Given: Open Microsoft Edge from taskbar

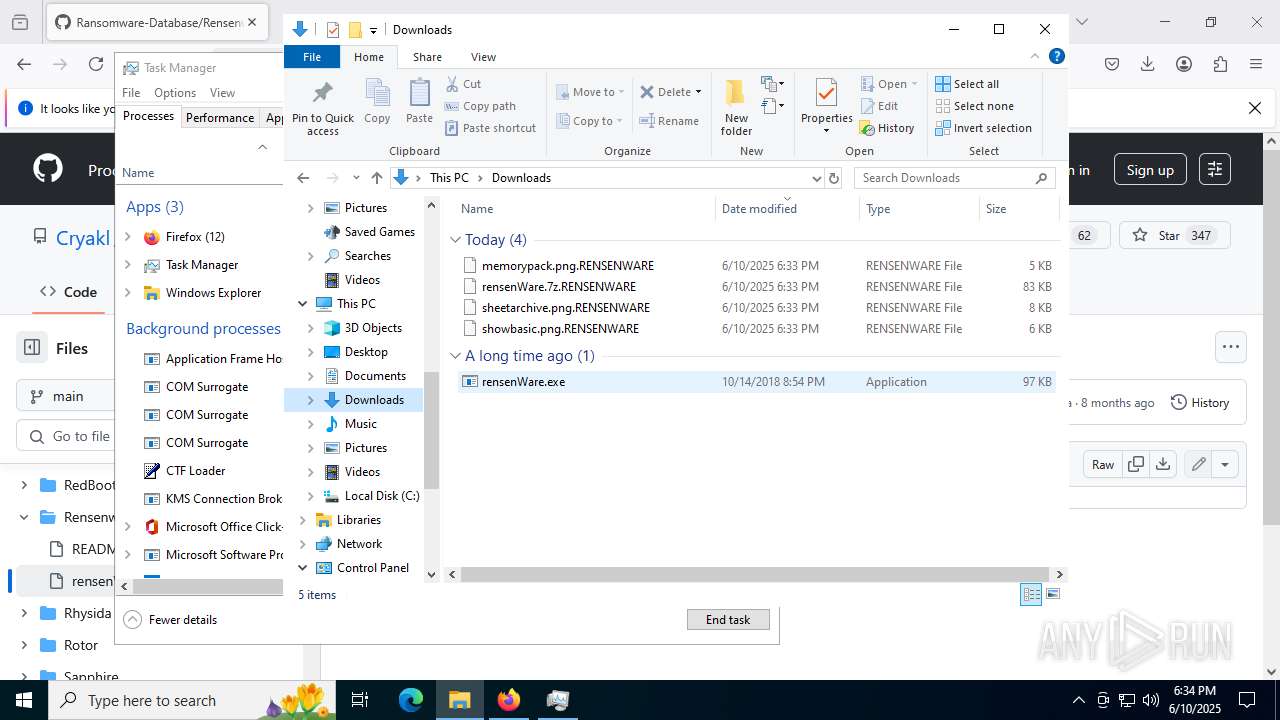Looking at the screenshot, I should tap(411, 700).
